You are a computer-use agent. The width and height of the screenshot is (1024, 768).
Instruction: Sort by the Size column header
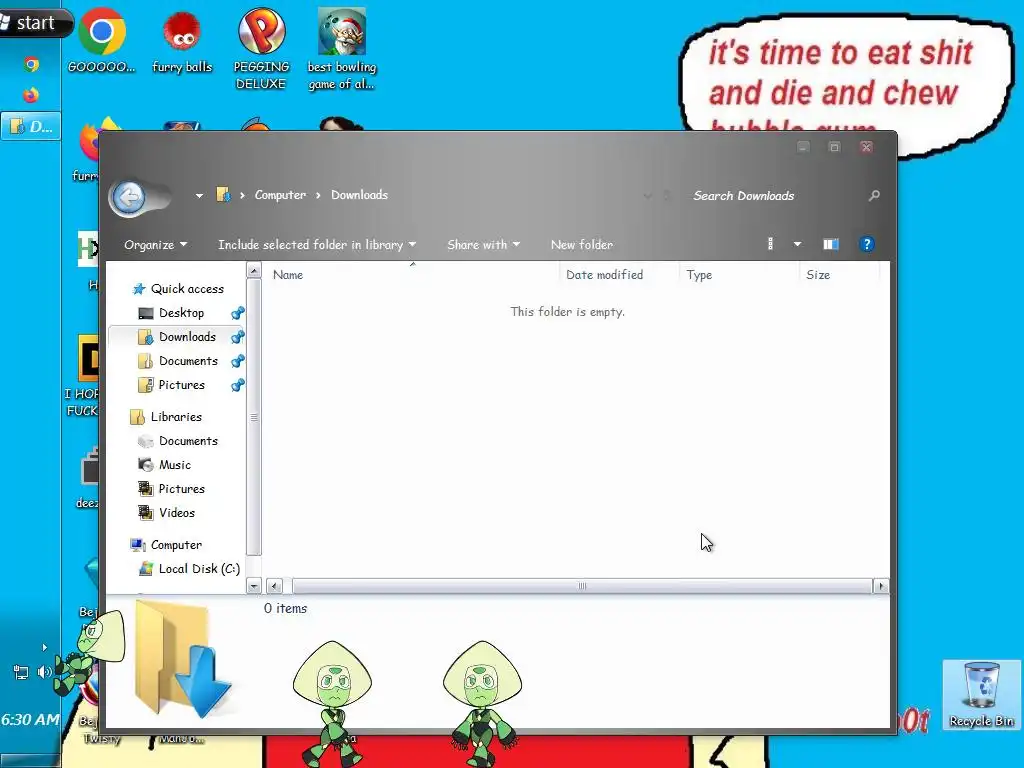pos(840,275)
